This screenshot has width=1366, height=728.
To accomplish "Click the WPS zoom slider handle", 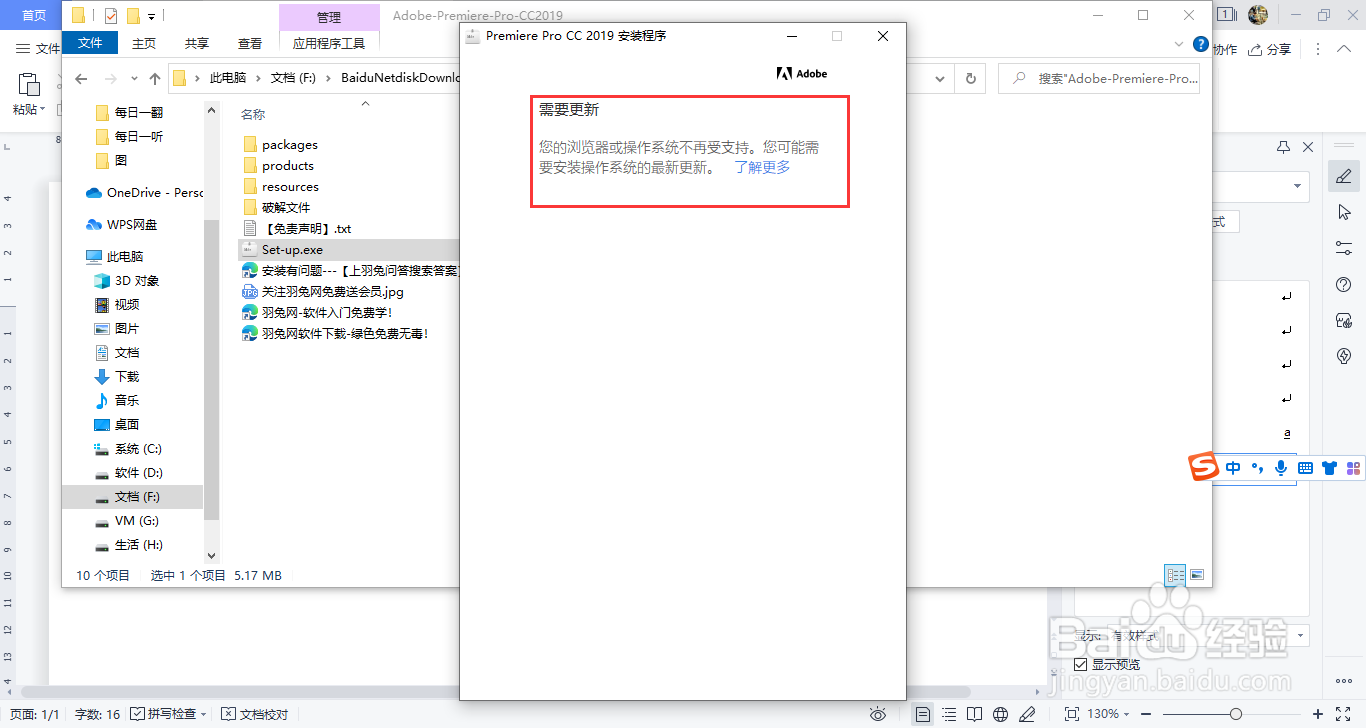I will 1236,714.
